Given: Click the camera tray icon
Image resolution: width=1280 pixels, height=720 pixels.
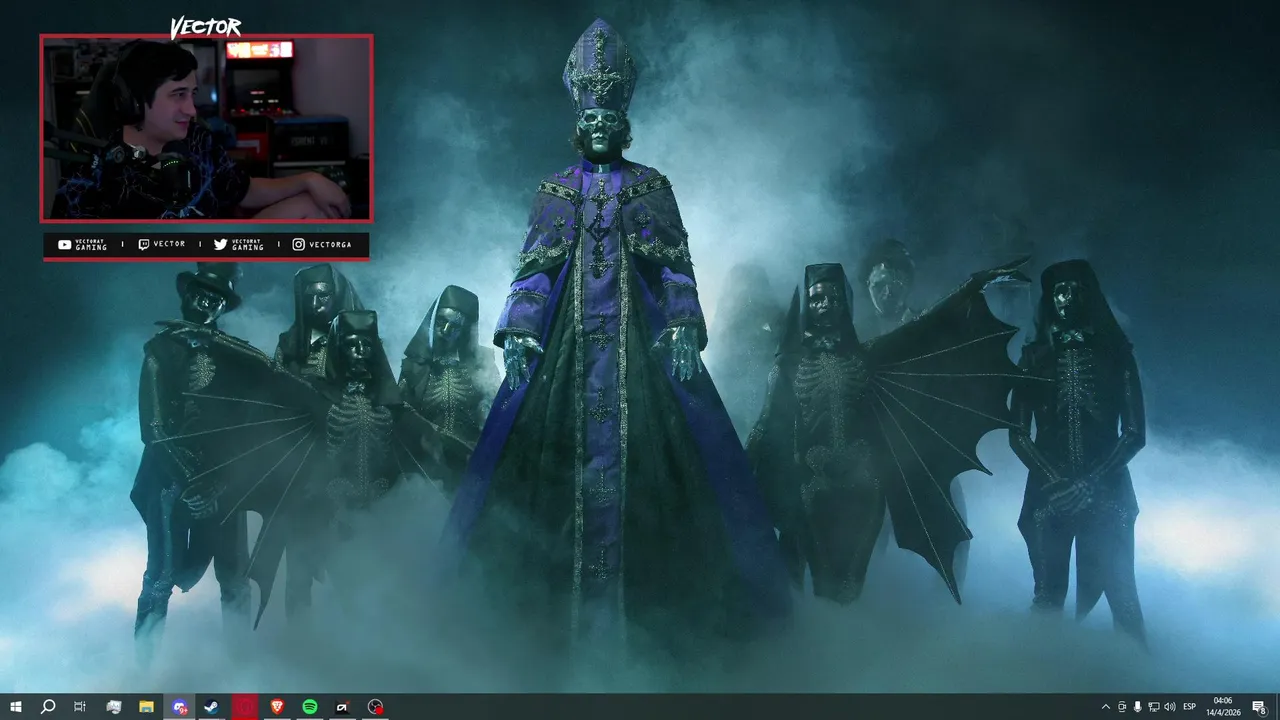Looking at the screenshot, I should click(x=1122, y=707).
